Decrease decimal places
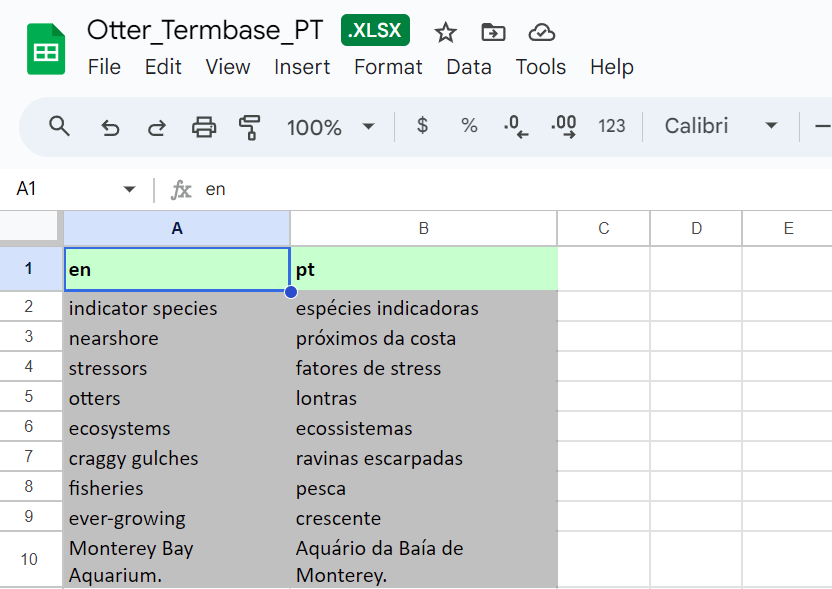 [x=516, y=126]
